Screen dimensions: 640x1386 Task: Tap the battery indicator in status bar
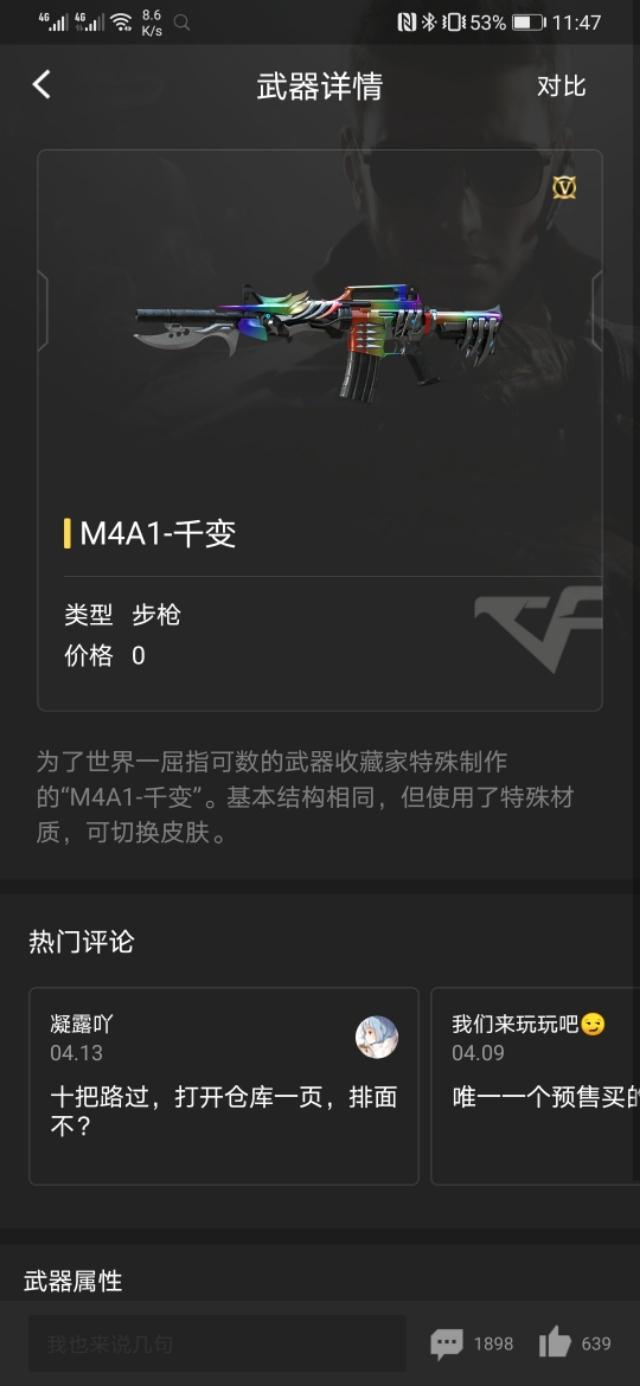[x=529, y=22]
